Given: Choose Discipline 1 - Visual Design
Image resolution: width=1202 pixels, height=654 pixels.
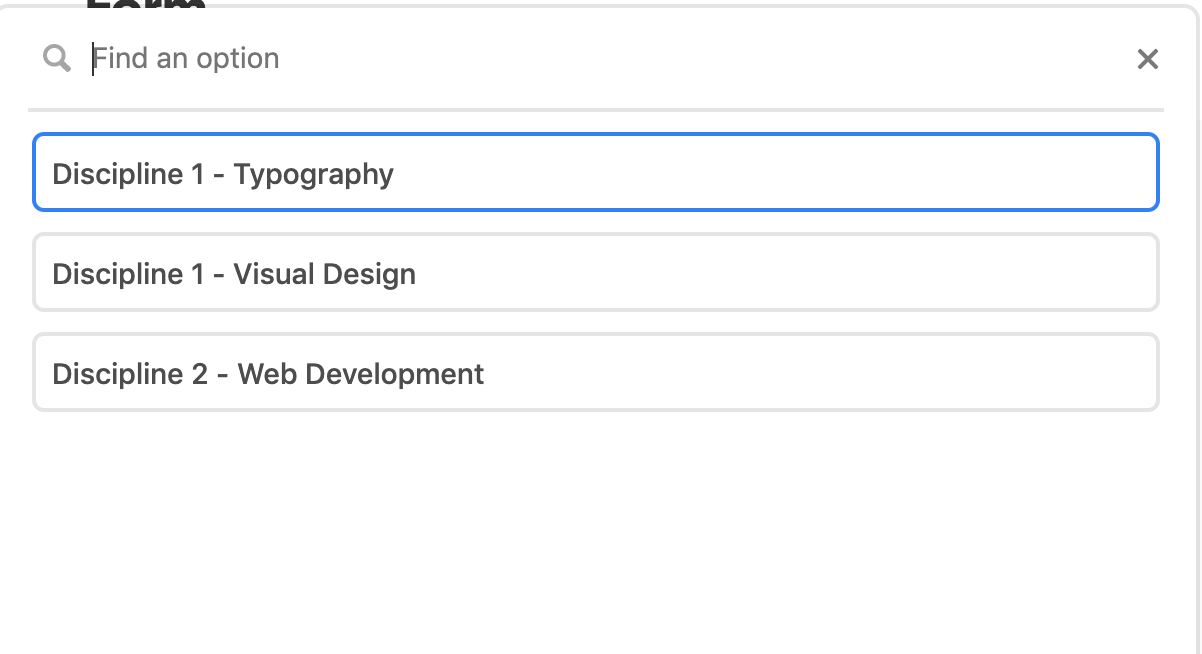Looking at the screenshot, I should click(596, 272).
